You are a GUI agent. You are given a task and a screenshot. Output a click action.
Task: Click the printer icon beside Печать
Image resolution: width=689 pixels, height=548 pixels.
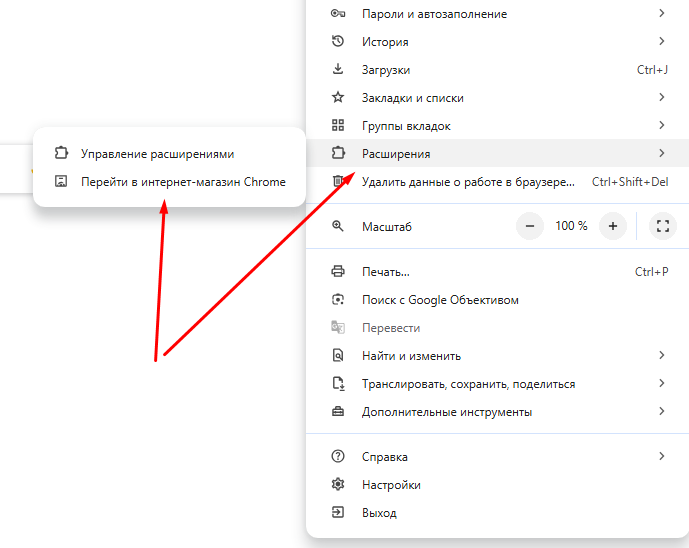[337, 271]
